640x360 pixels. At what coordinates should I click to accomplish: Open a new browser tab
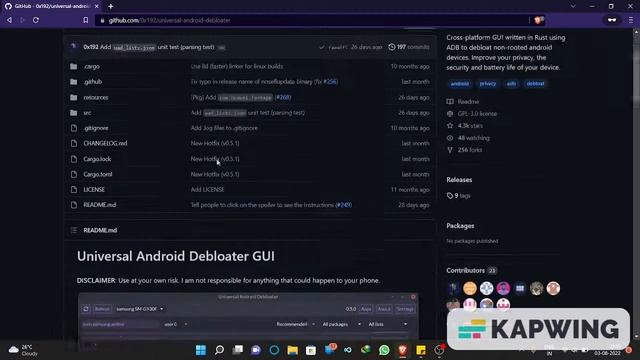tap(111, 7)
